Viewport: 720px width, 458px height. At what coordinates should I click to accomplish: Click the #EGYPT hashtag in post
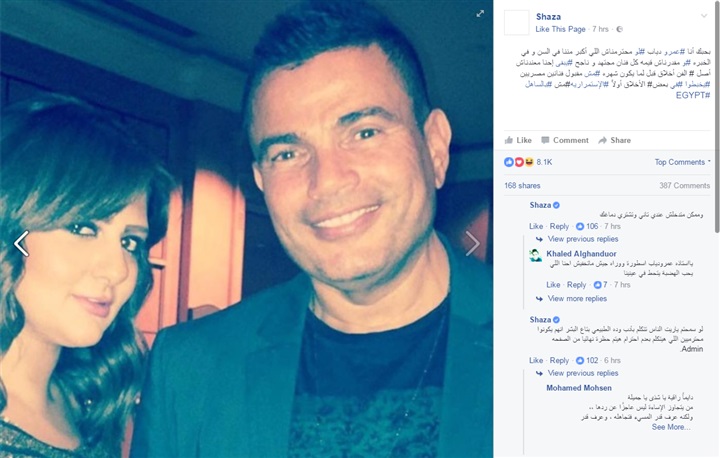[x=693, y=95]
